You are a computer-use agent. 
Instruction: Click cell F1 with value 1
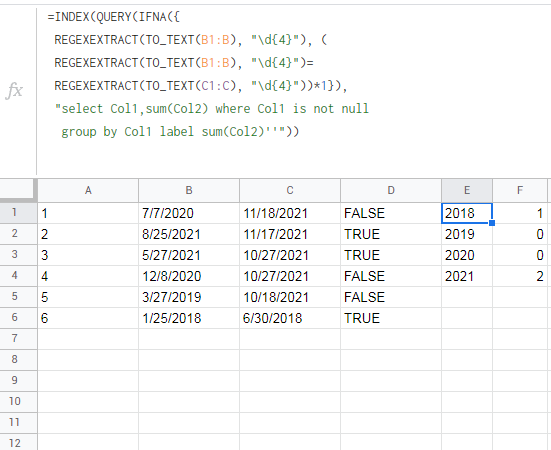point(520,213)
